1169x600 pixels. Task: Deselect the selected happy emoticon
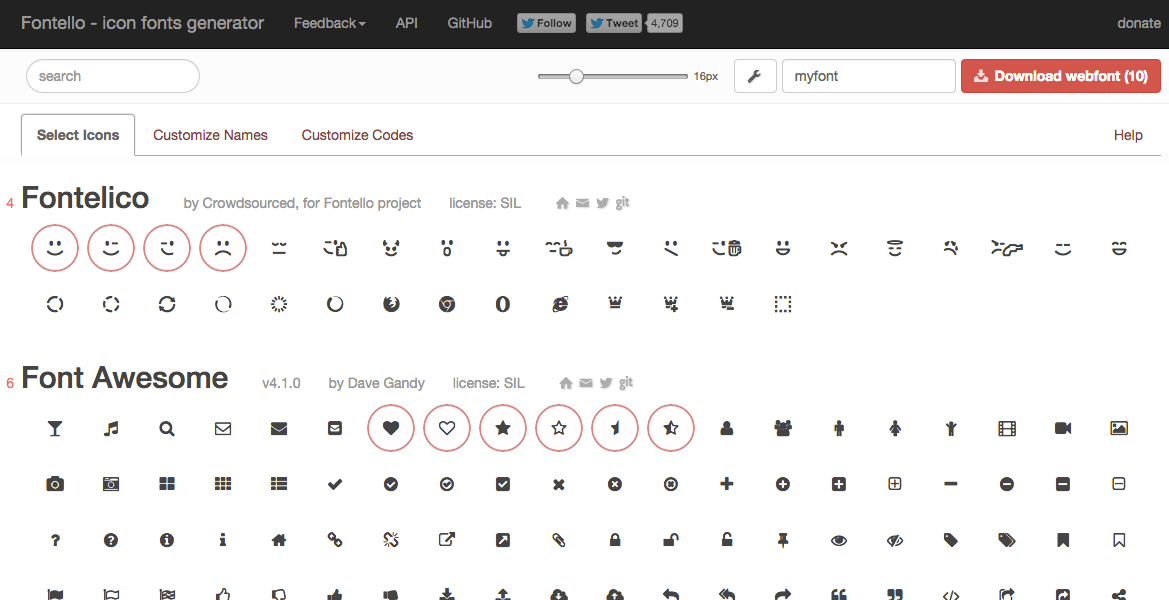click(x=55, y=247)
